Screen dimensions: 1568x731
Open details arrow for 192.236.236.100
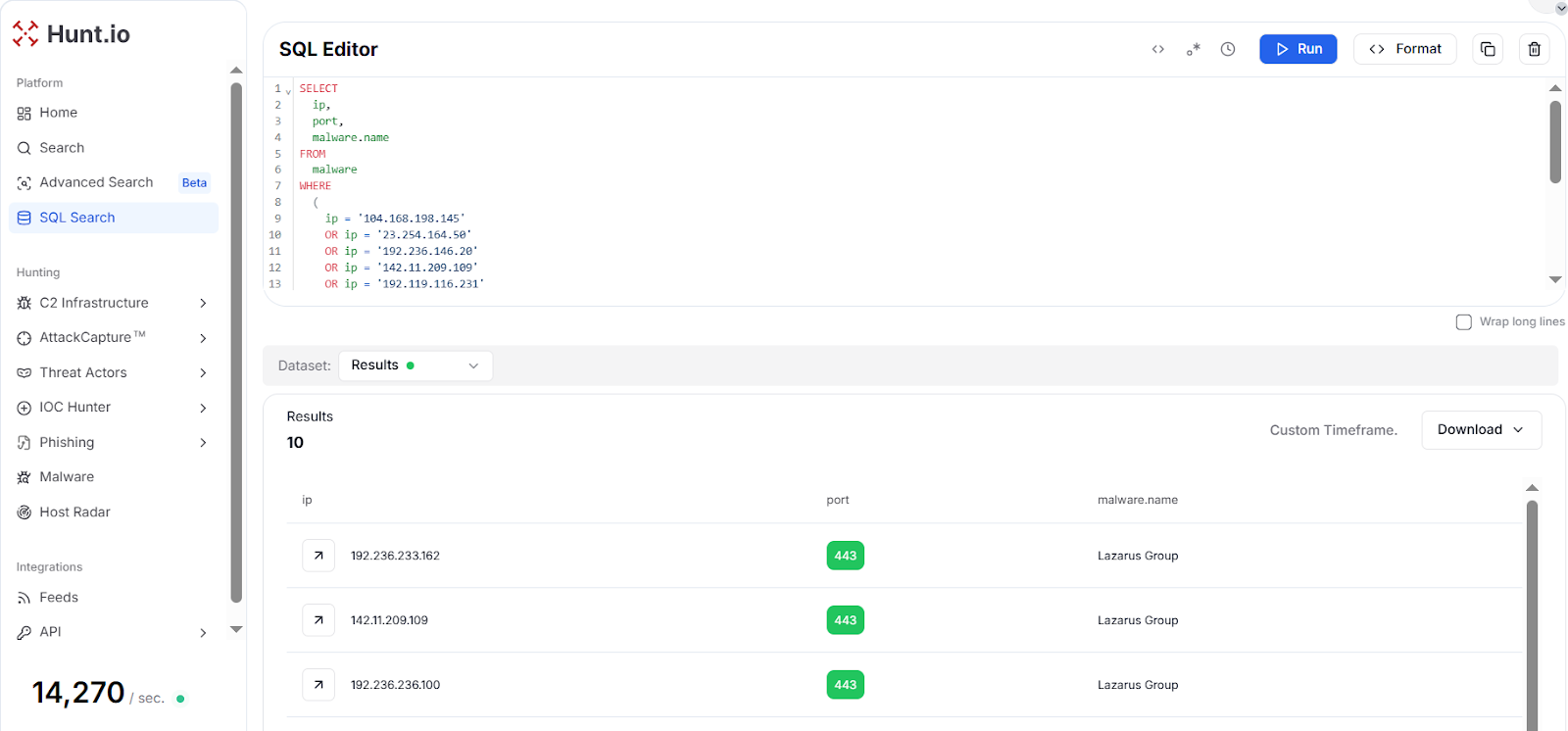(318, 685)
